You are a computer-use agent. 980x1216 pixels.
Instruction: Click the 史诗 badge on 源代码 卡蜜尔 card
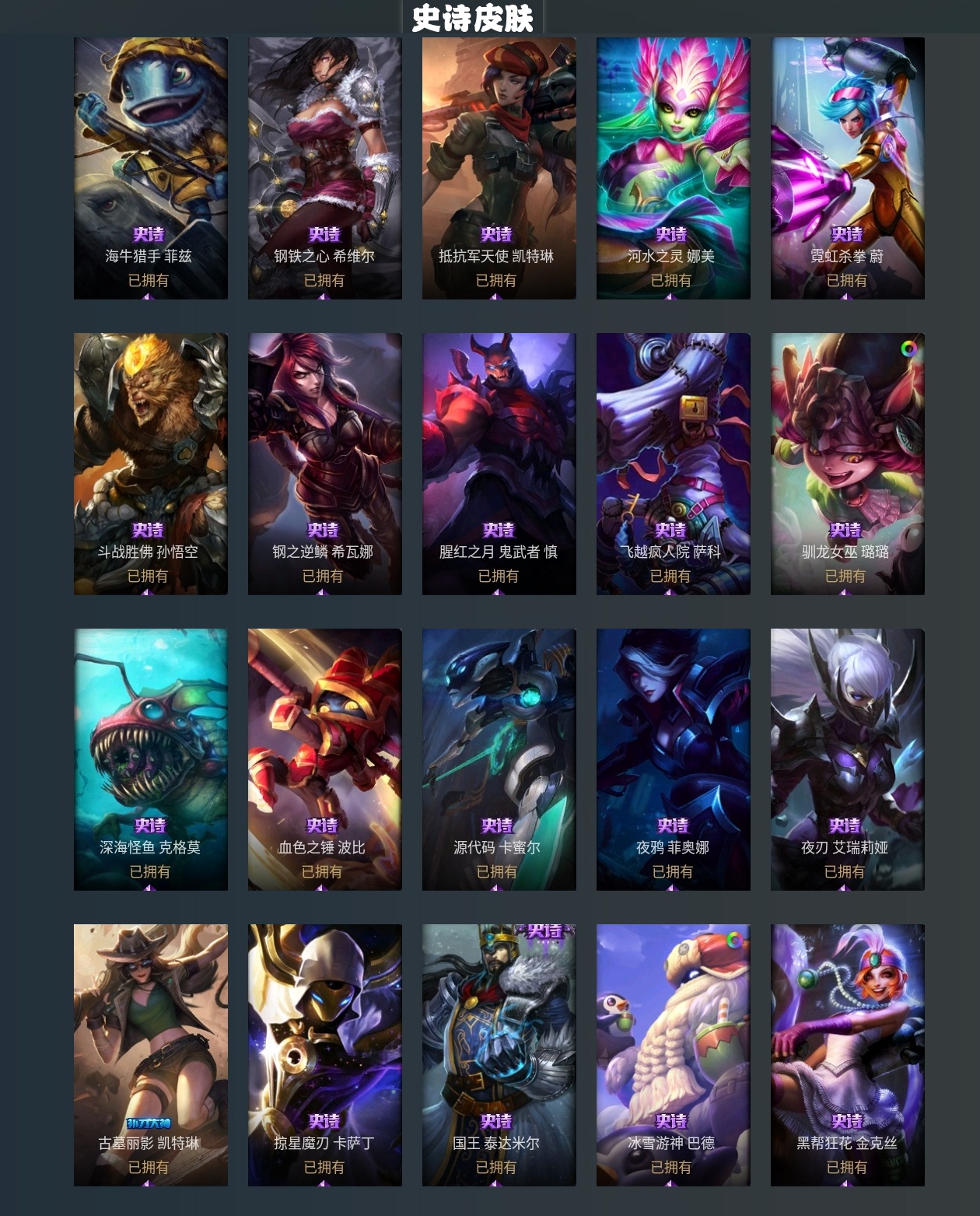[x=497, y=825]
